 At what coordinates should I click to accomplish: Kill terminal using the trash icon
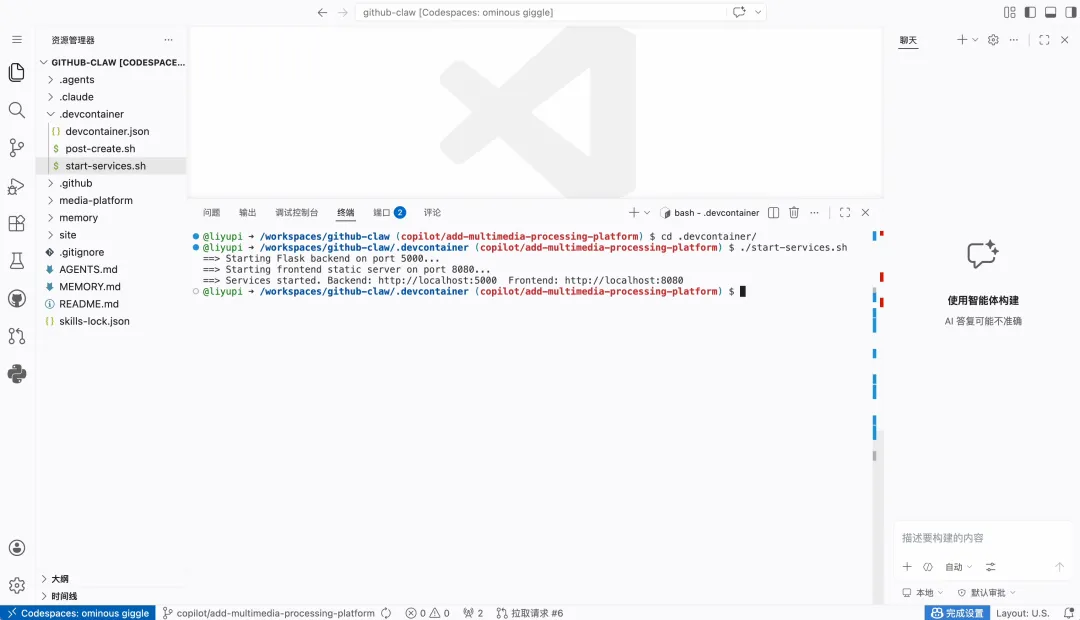click(x=794, y=213)
